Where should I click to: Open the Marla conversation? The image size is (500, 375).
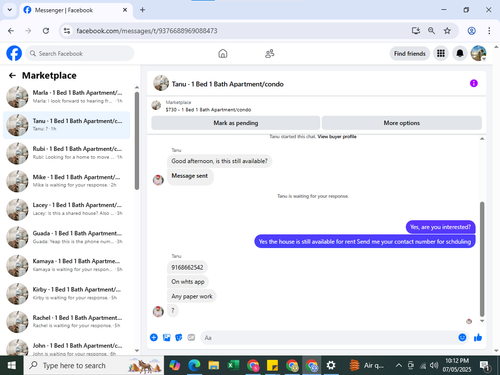67,97
